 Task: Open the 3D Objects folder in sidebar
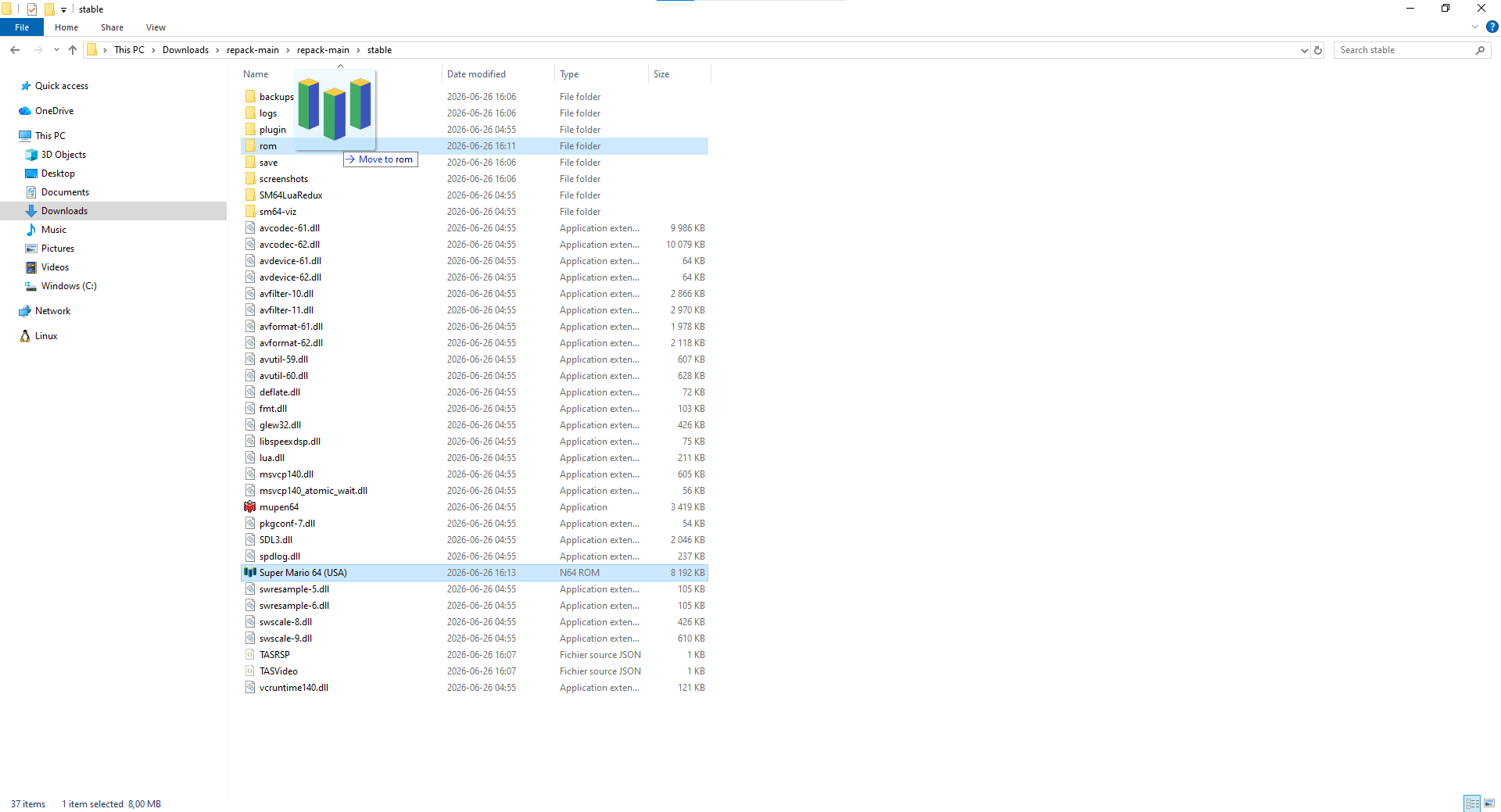pyautogui.click(x=63, y=155)
